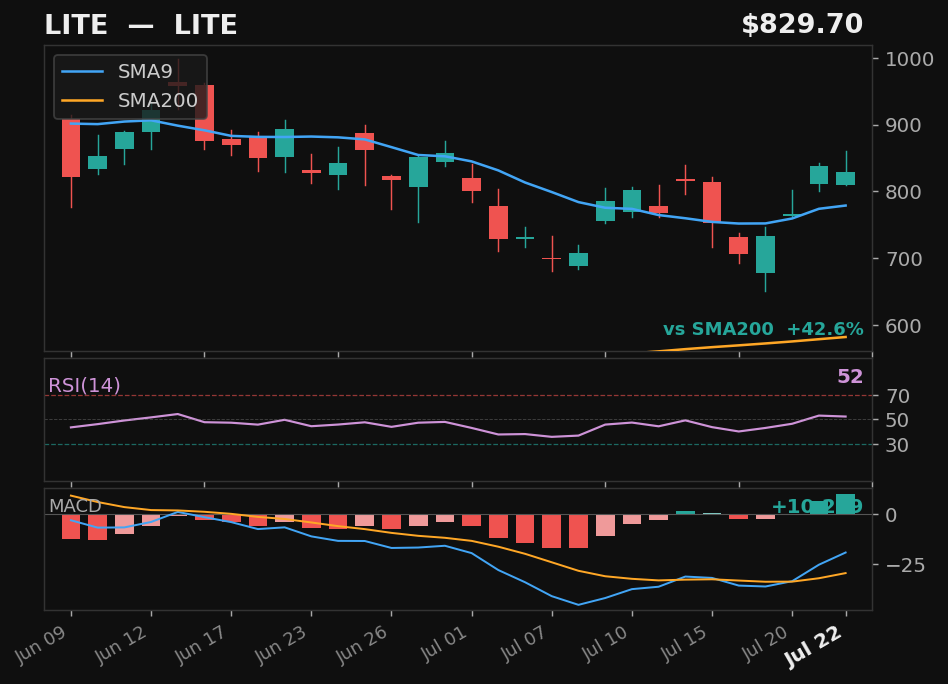Click the 600 price axis label
Viewport: 948px width, 684px height.
pyautogui.click(x=903, y=325)
